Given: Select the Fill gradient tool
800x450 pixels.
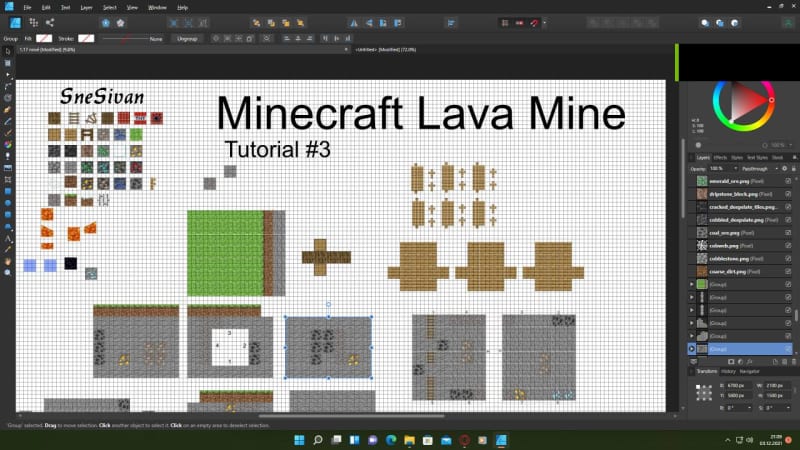Looking at the screenshot, I should point(8,144).
